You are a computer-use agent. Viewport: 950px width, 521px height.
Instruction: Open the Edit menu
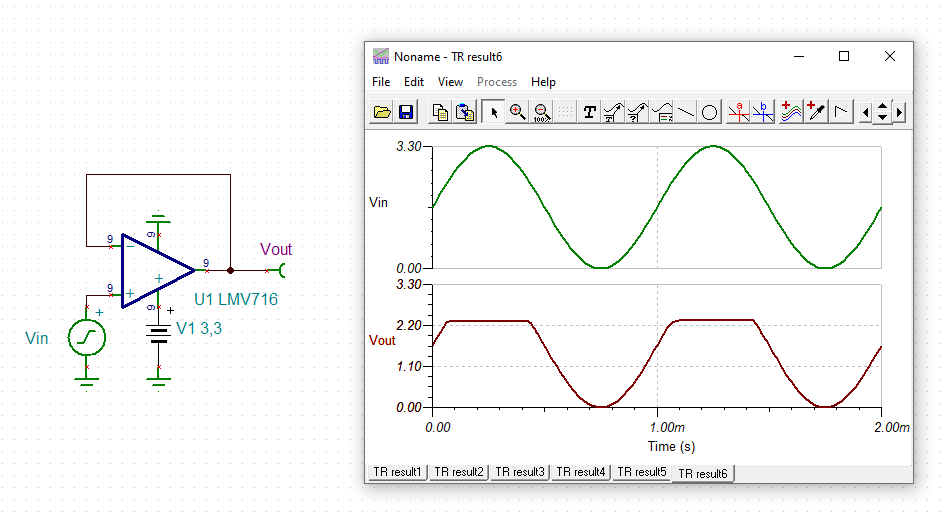(x=414, y=82)
